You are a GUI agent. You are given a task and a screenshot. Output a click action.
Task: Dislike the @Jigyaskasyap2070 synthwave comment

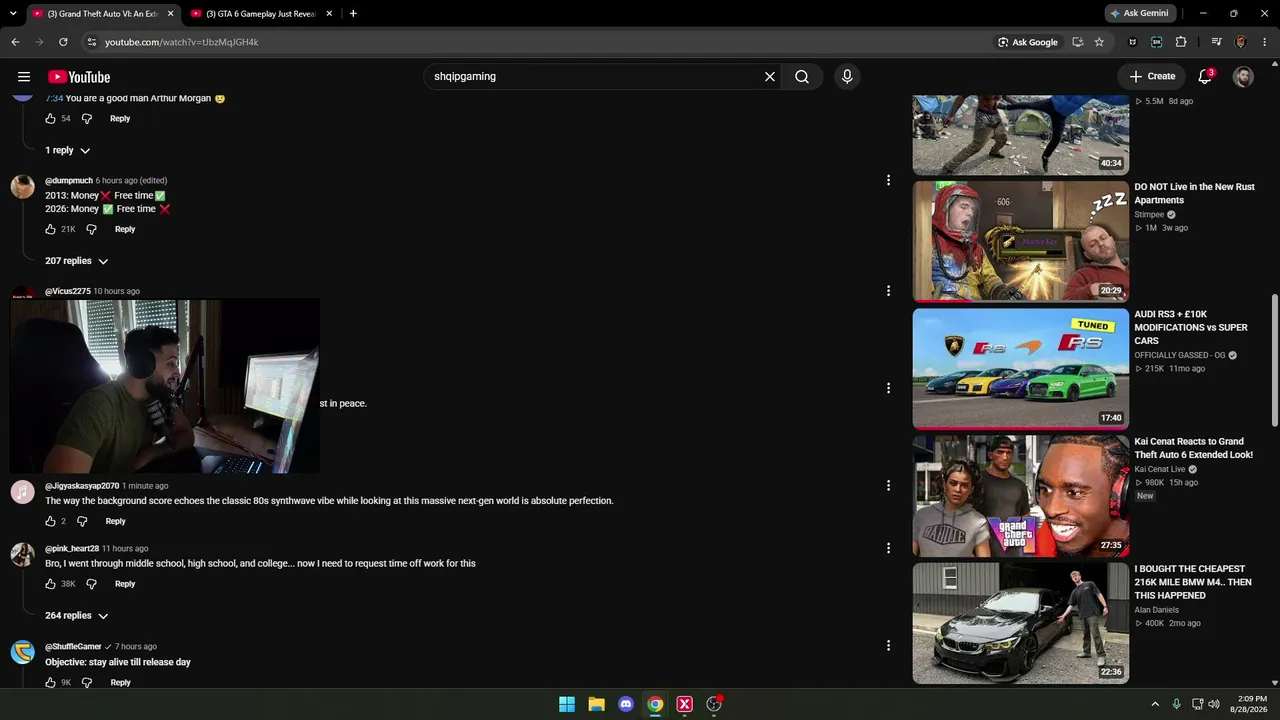[82, 521]
